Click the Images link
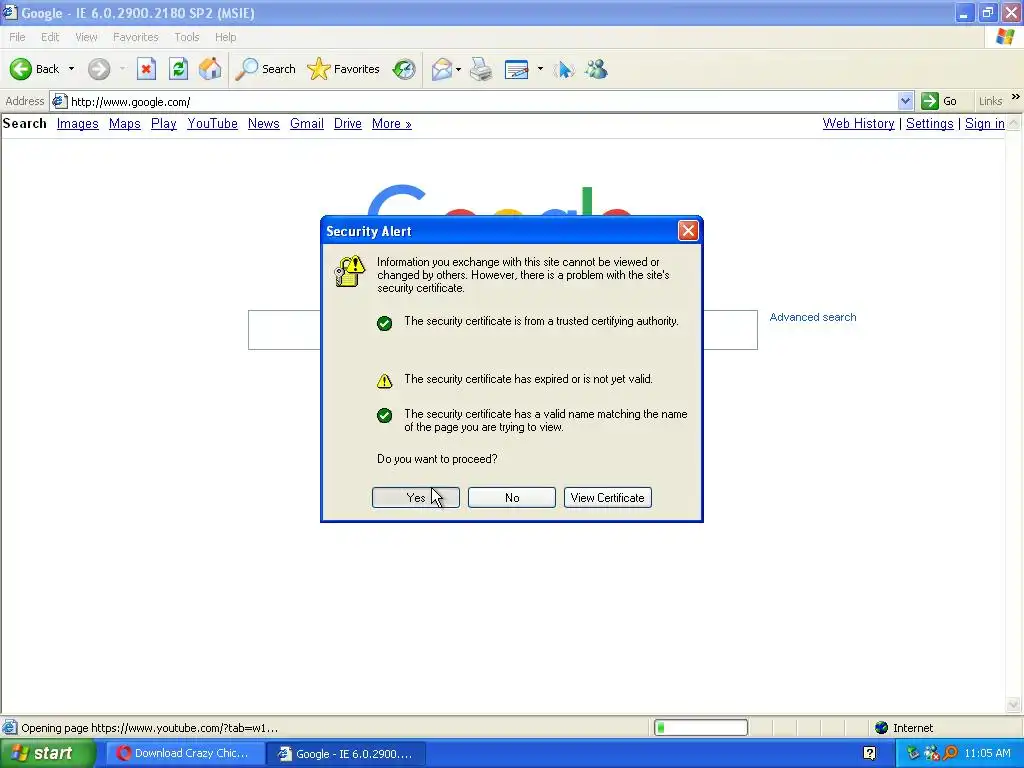1024x768 pixels. (78, 123)
